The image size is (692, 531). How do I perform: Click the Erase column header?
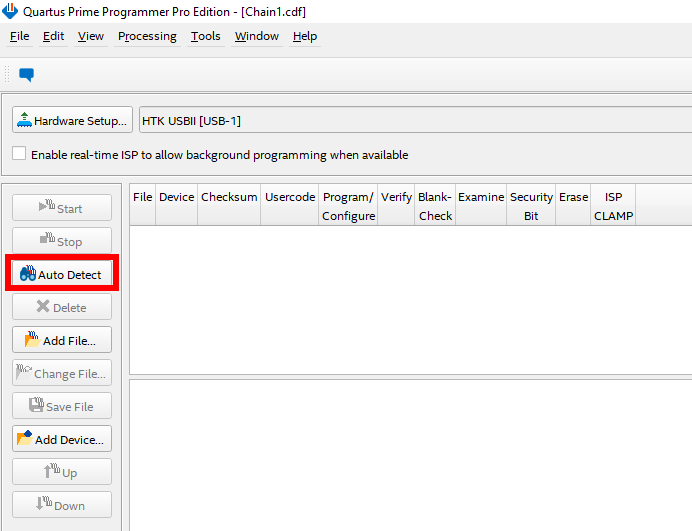coord(573,205)
